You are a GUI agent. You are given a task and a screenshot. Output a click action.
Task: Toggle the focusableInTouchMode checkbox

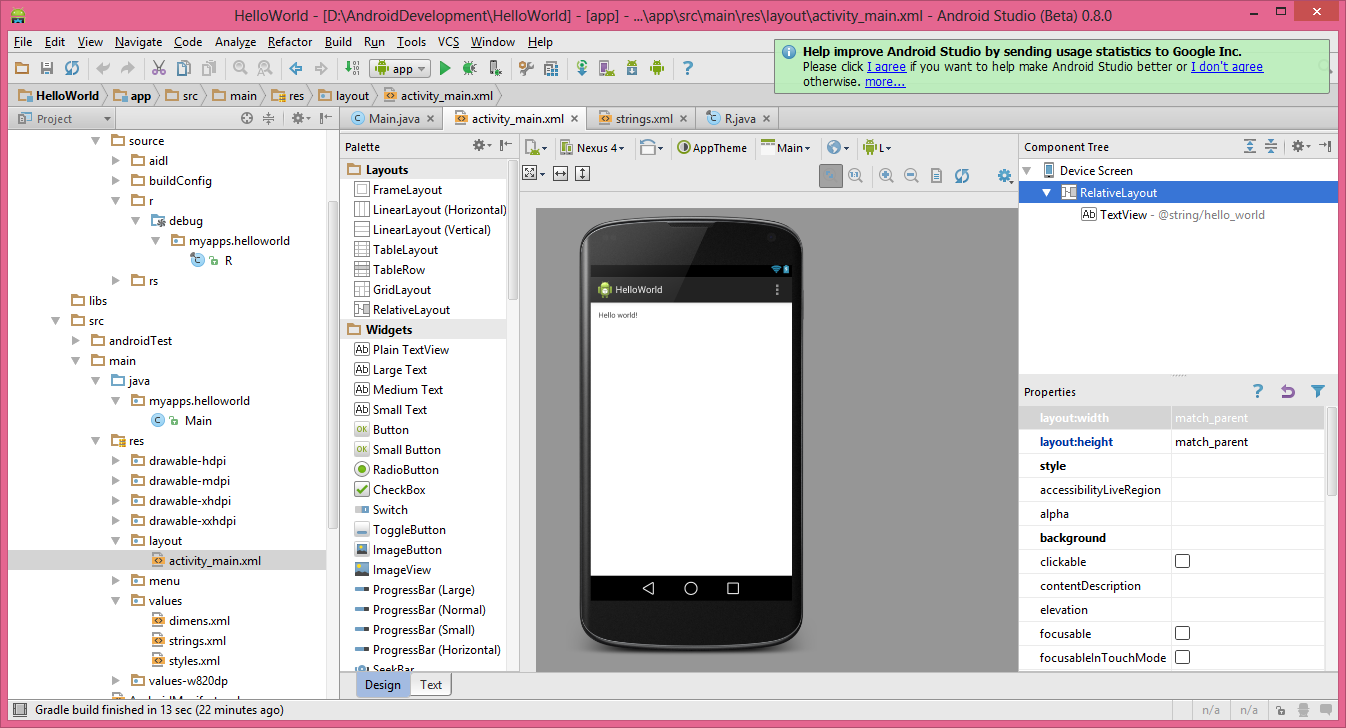coord(1182,657)
